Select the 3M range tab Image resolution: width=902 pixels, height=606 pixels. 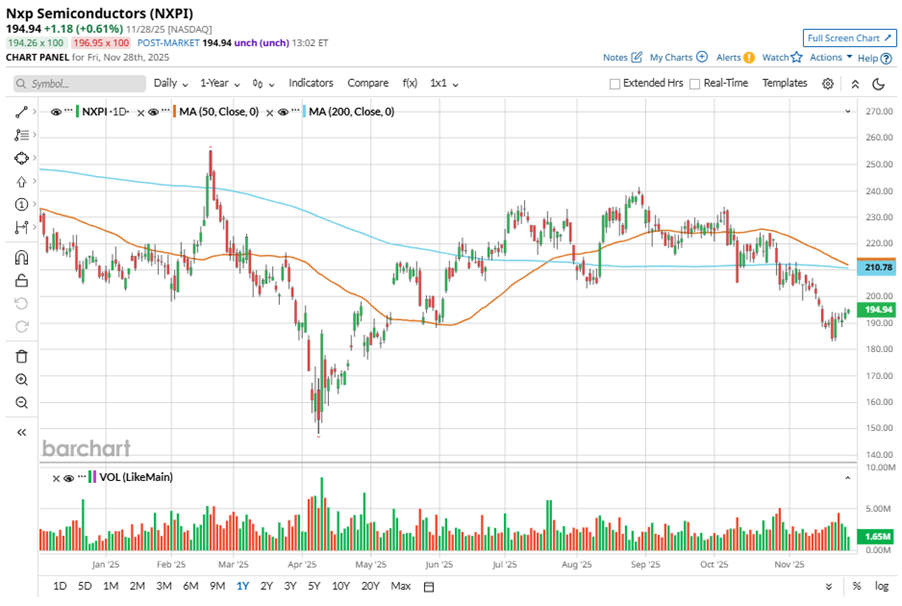(164, 586)
